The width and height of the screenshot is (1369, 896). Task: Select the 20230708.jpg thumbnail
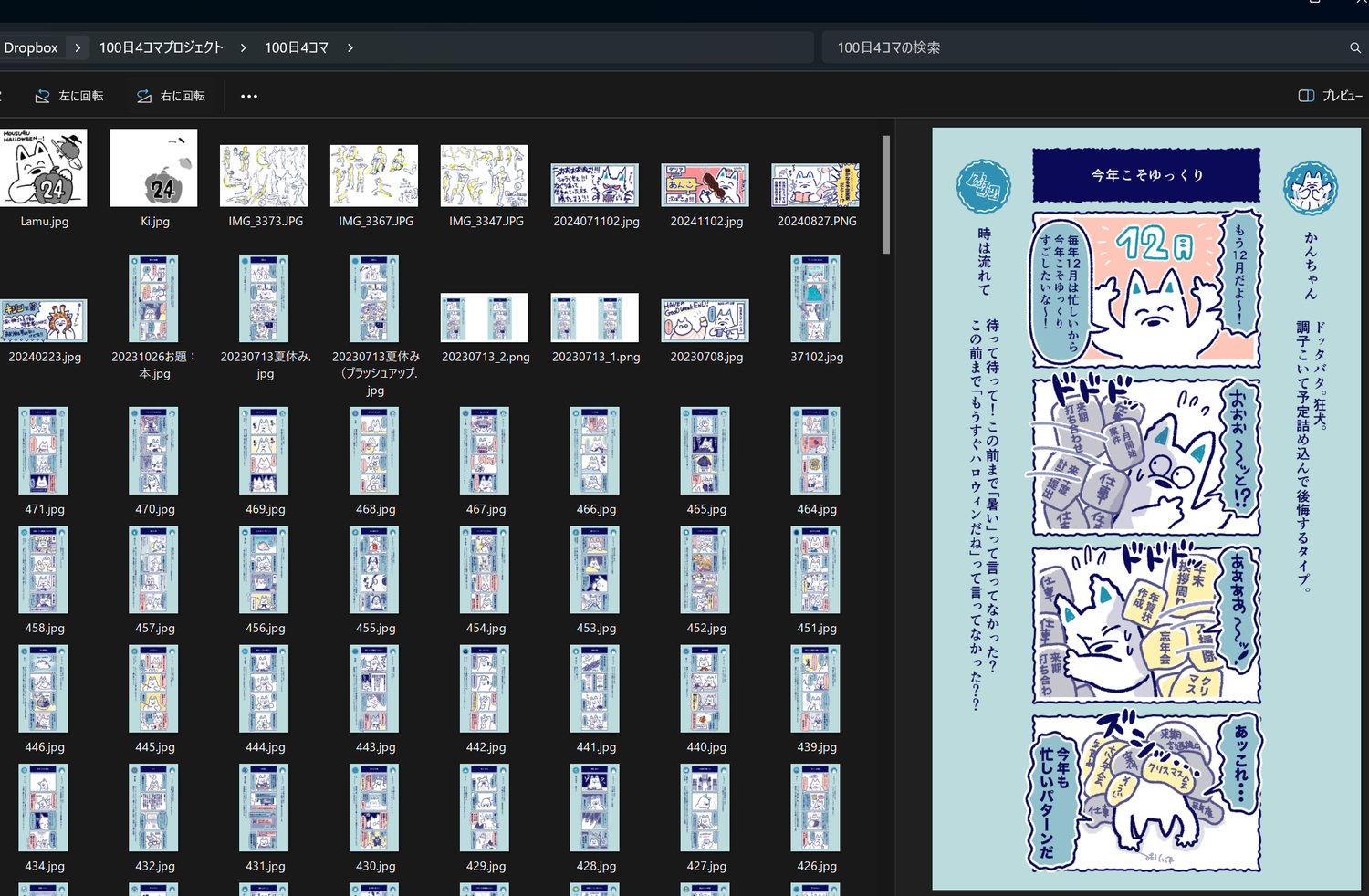[x=705, y=320]
